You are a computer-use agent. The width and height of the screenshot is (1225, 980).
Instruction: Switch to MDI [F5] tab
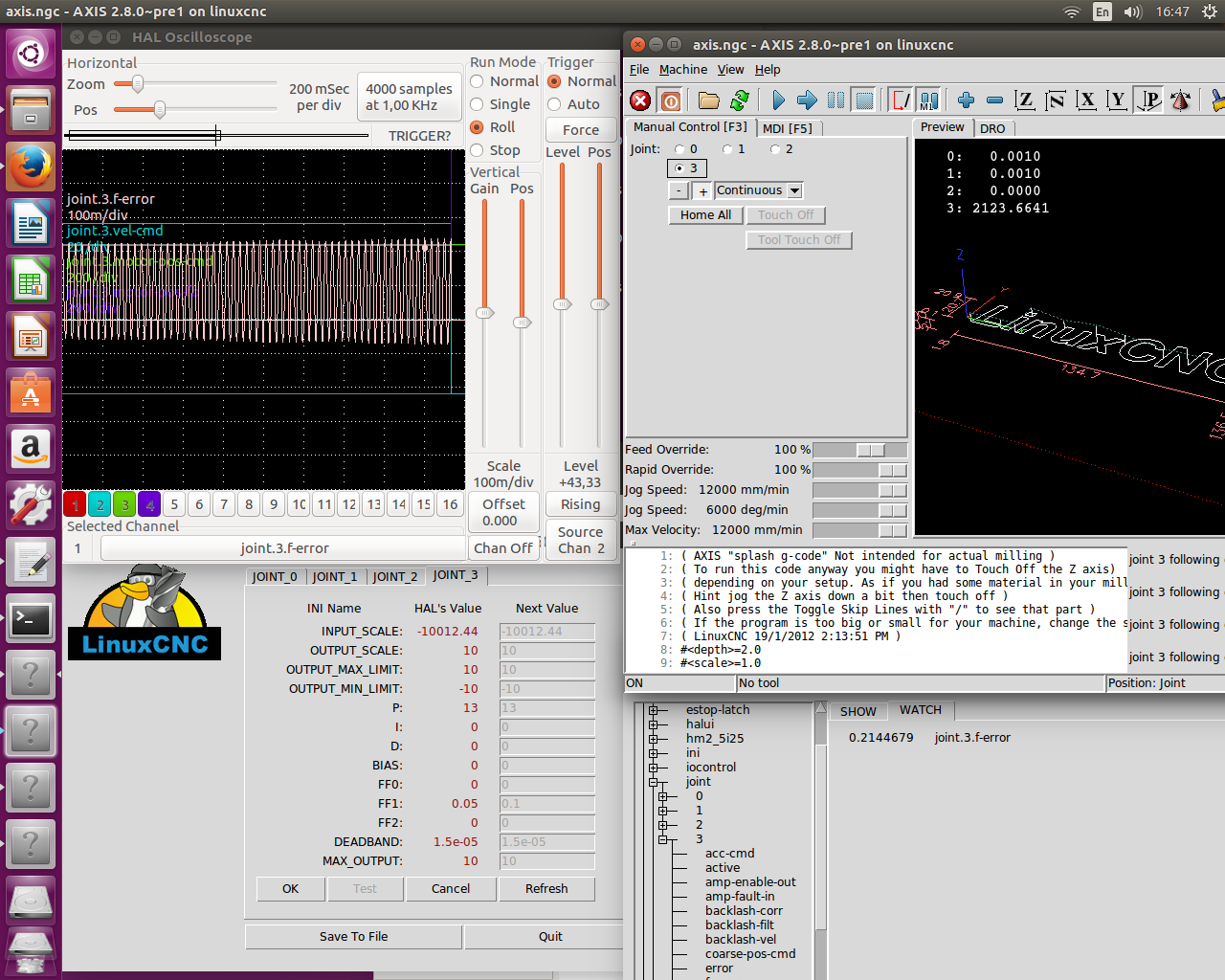(788, 128)
